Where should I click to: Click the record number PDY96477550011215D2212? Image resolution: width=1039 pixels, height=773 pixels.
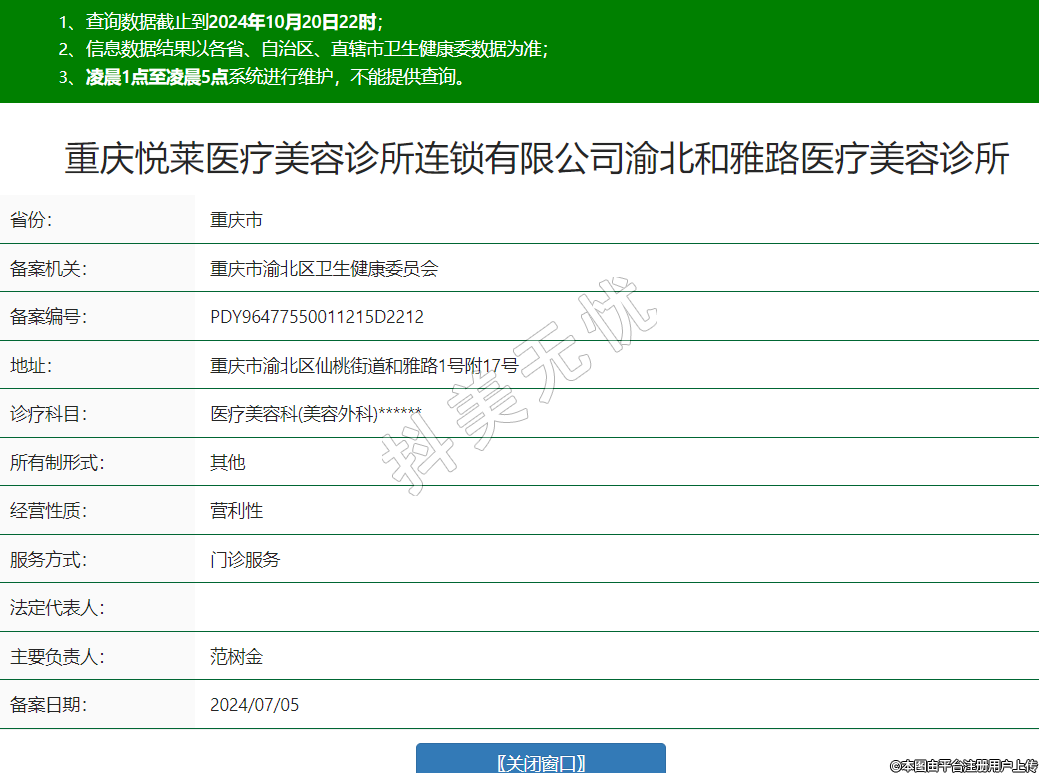coord(317,317)
